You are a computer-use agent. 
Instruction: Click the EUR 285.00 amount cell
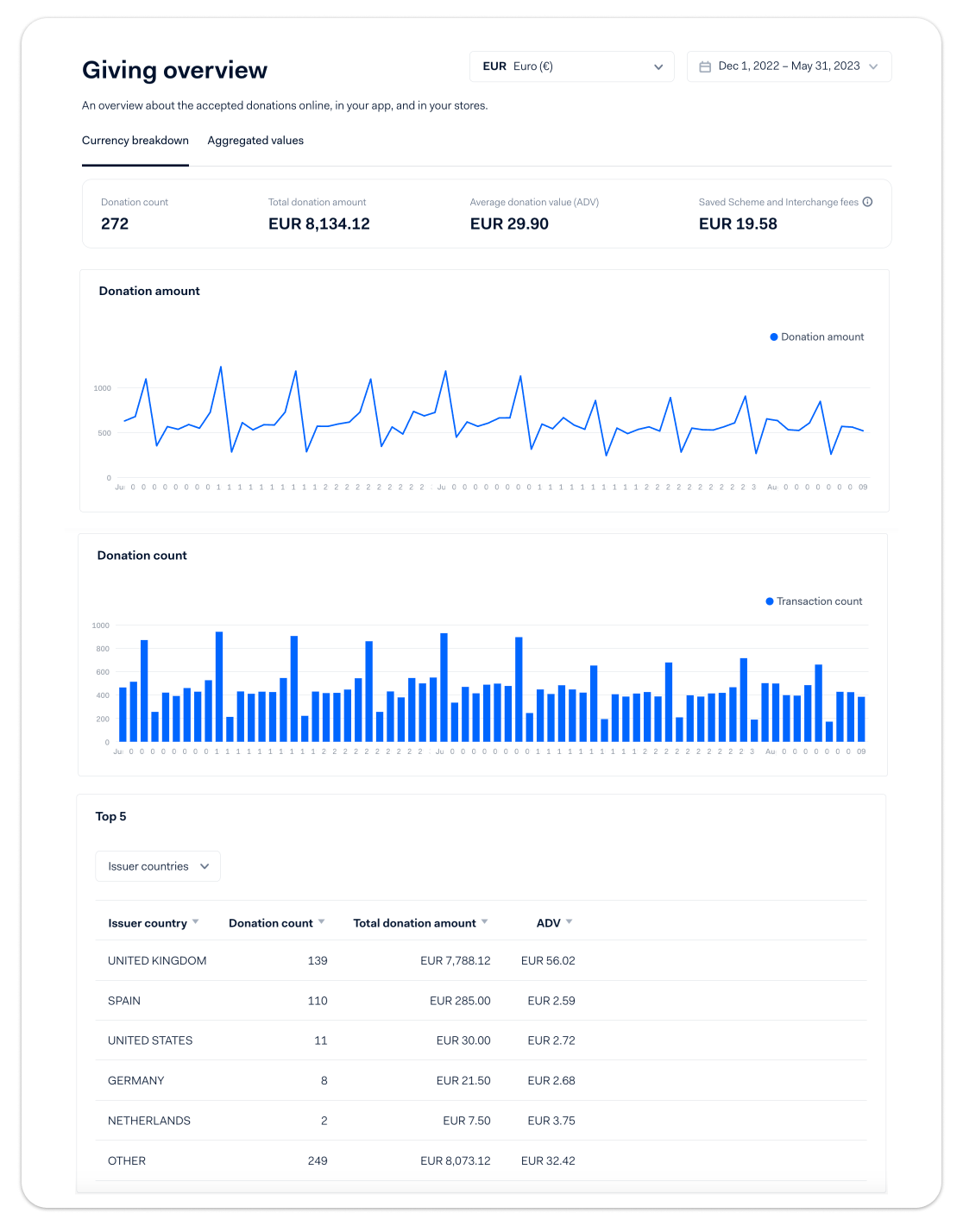[460, 1001]
